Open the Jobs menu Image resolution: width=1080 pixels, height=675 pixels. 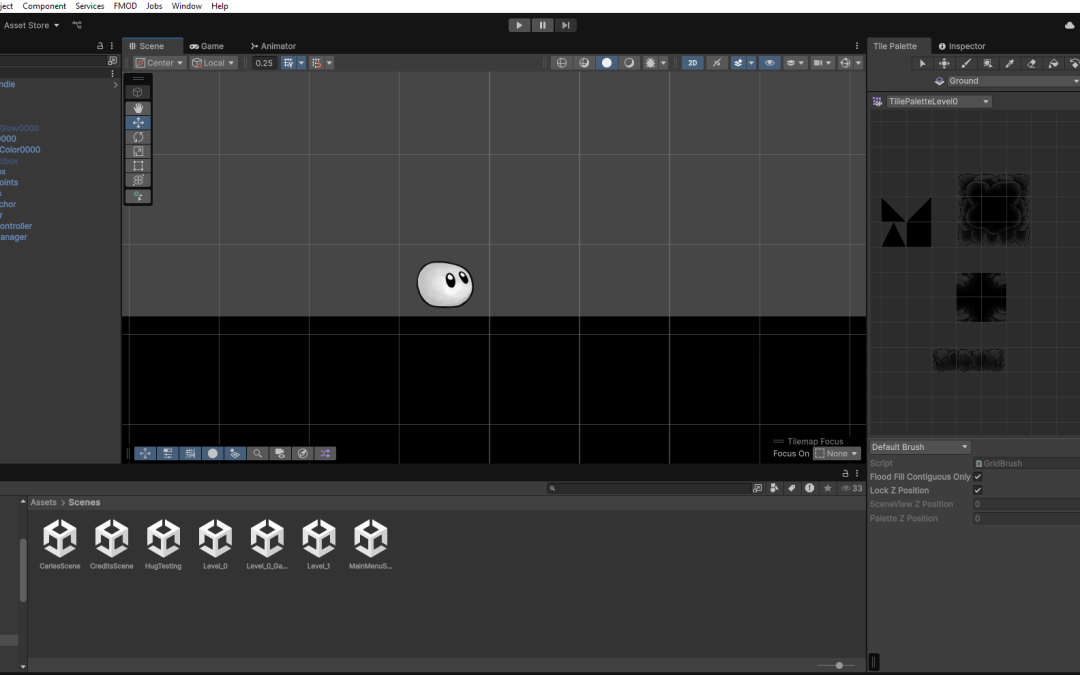pos(154,6)
